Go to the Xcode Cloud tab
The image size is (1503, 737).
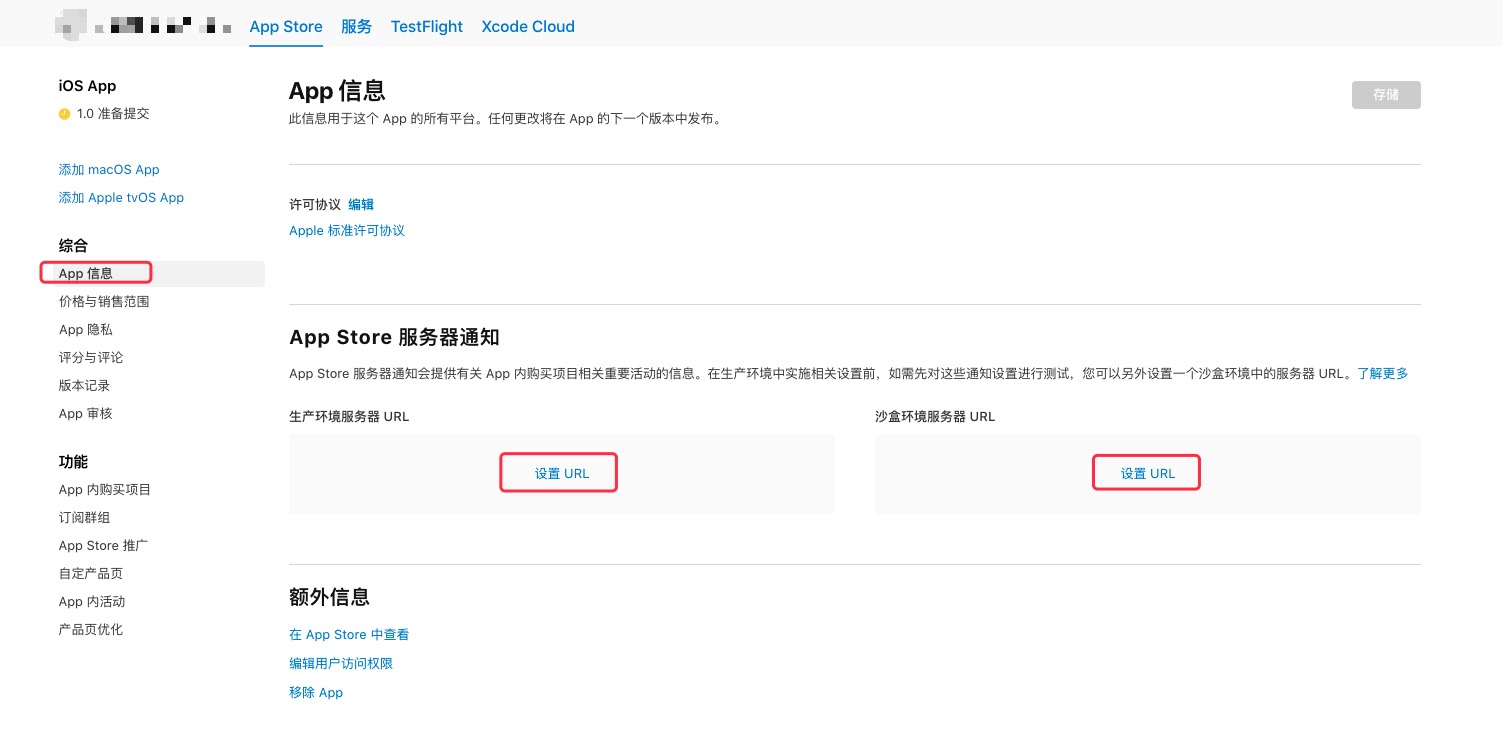coord(528,27)
